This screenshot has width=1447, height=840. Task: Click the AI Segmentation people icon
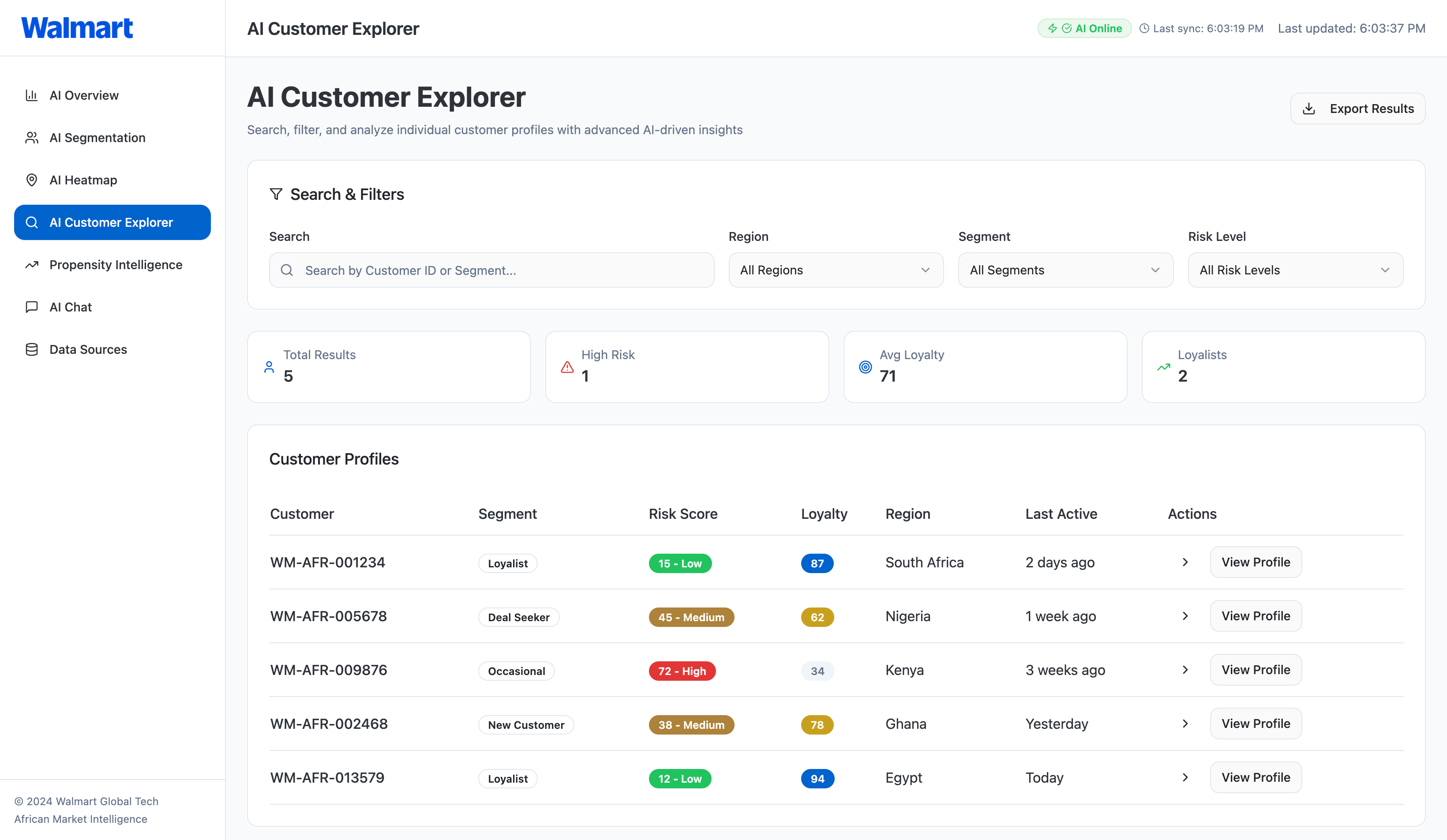[32, 138]
